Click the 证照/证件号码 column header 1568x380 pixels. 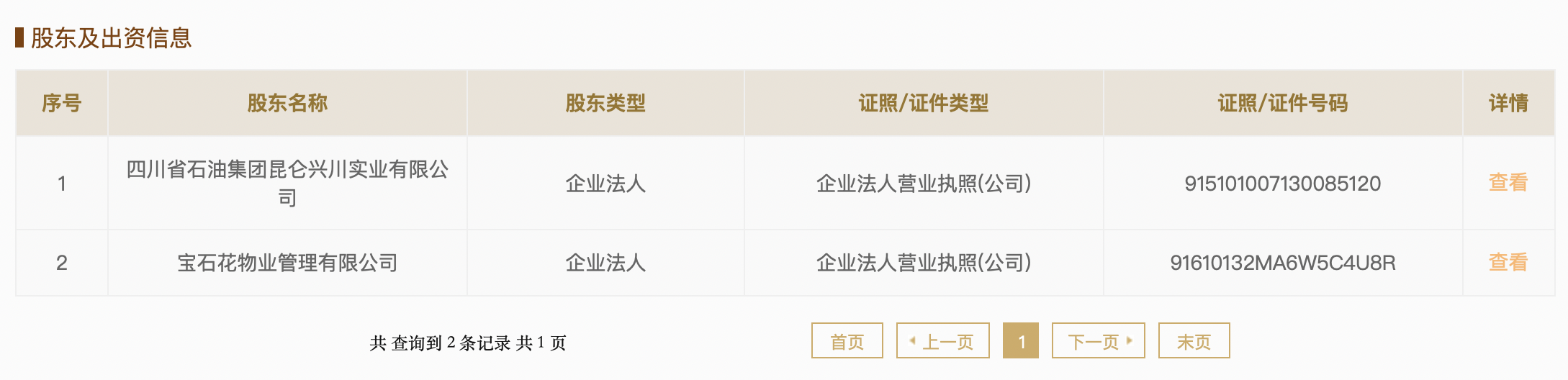[1282, 103]
